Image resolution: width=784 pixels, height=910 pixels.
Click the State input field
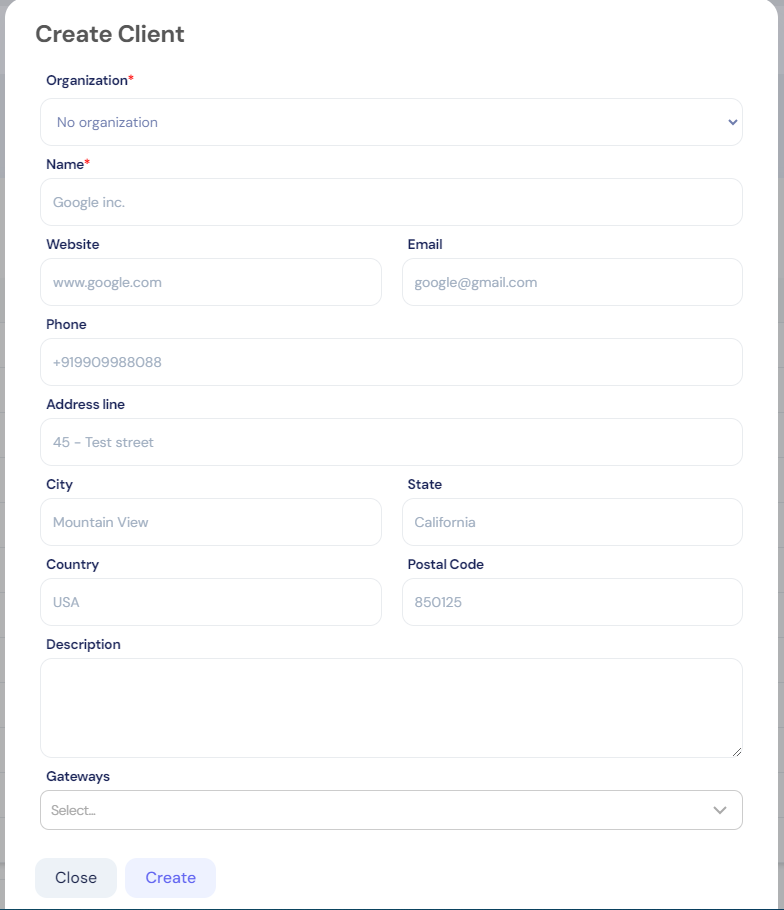click(571, 522)
